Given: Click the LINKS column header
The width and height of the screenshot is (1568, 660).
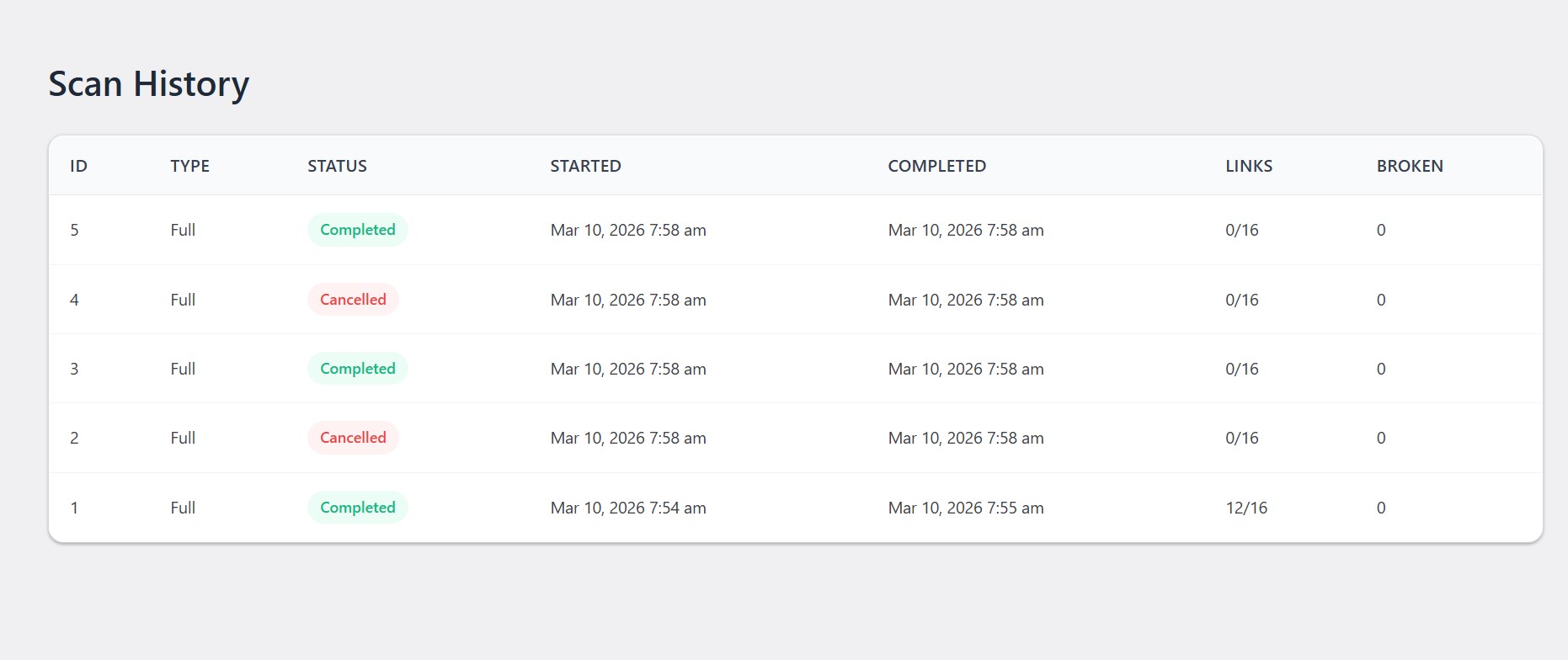Looking at the screenshot, I should (1249, 166).
